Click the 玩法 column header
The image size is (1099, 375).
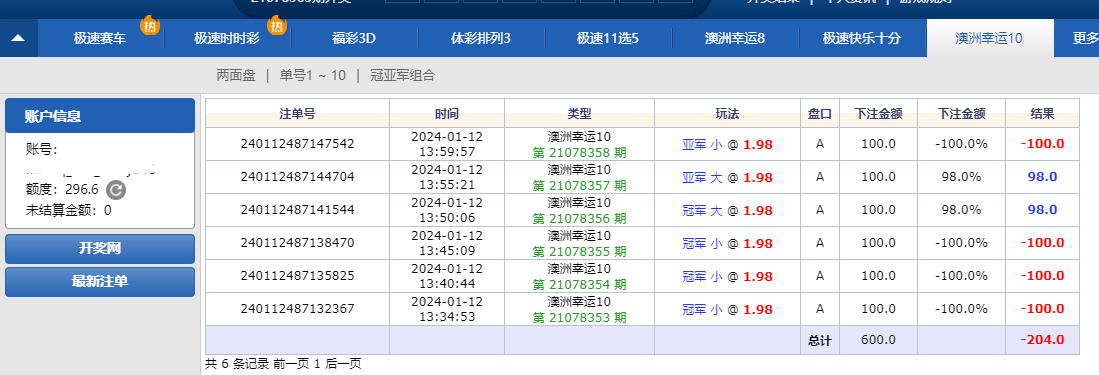728,114
